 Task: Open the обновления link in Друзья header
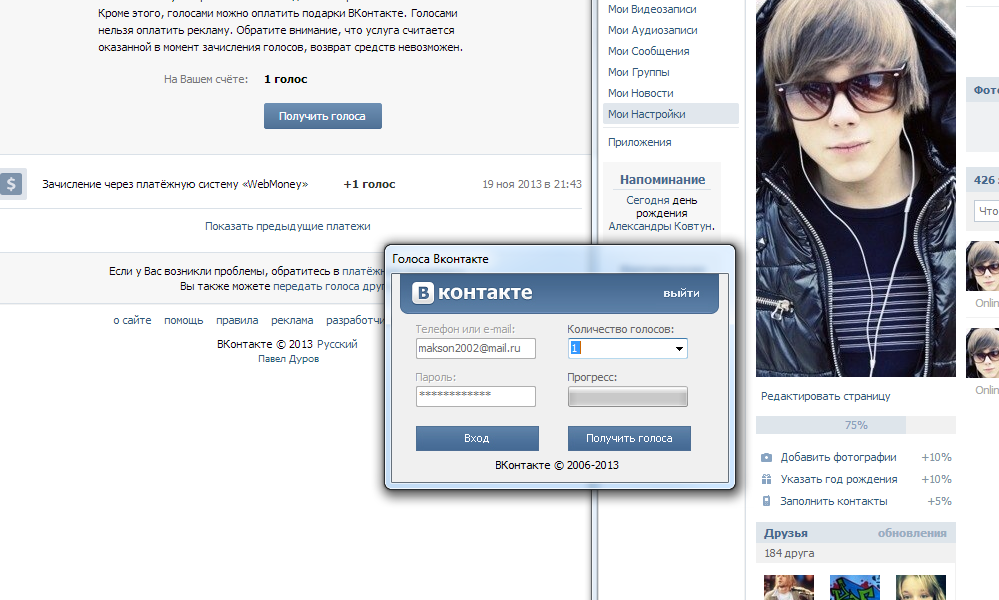click(912, 533)
